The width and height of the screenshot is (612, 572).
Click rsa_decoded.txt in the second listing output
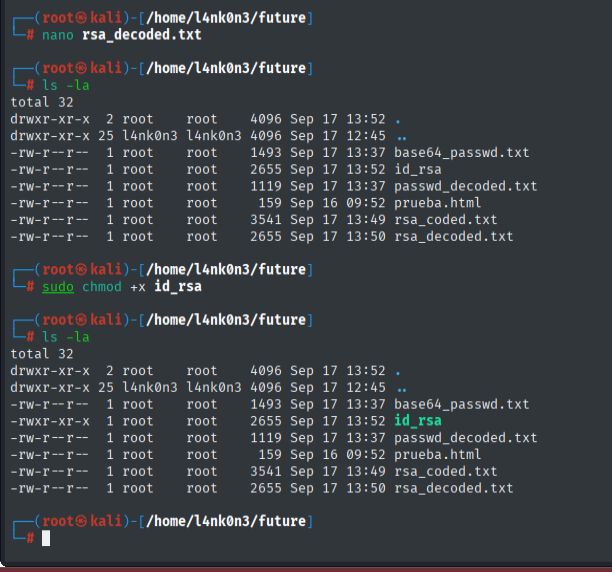point(453,488)
